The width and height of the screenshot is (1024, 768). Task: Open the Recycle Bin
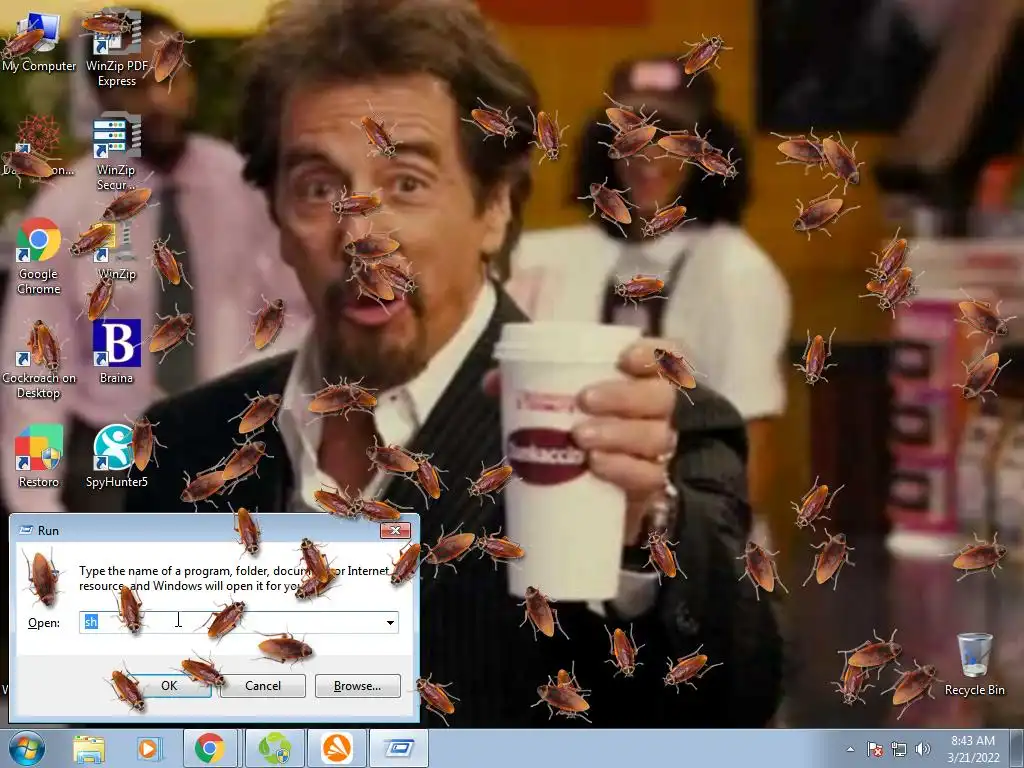coord(974,664)
